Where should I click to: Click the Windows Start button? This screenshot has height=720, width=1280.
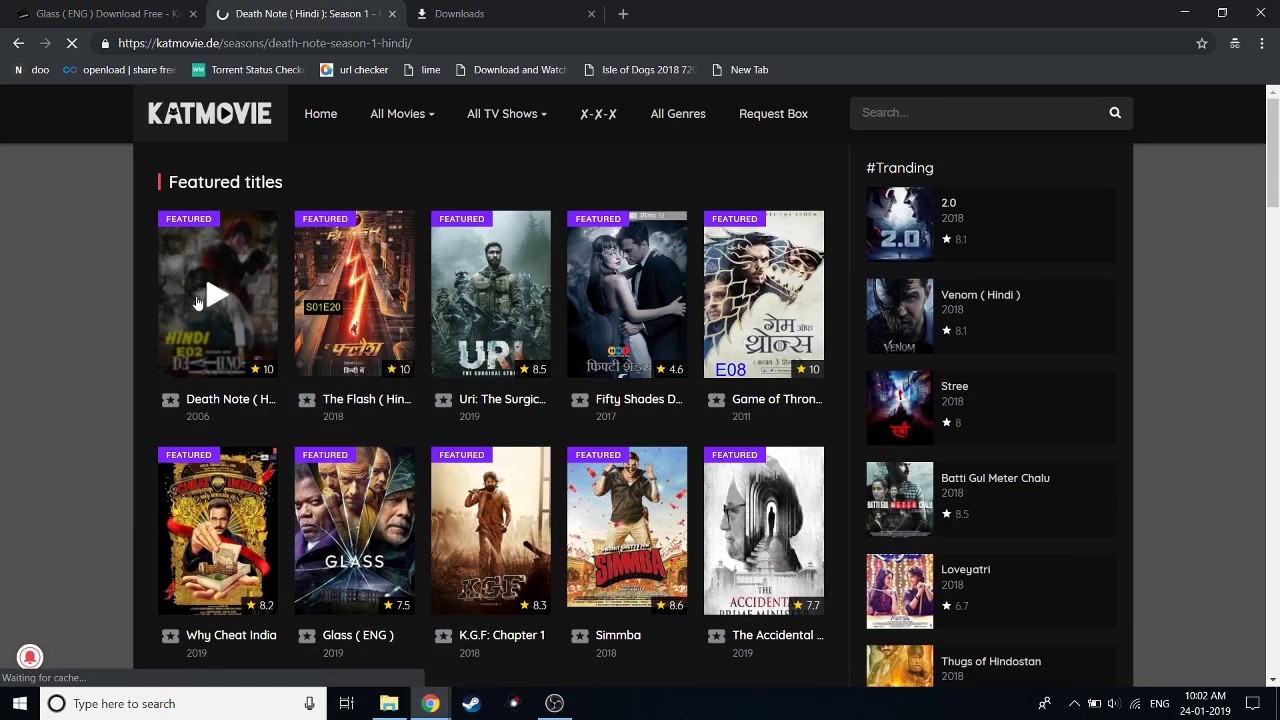tap(20, 704)
